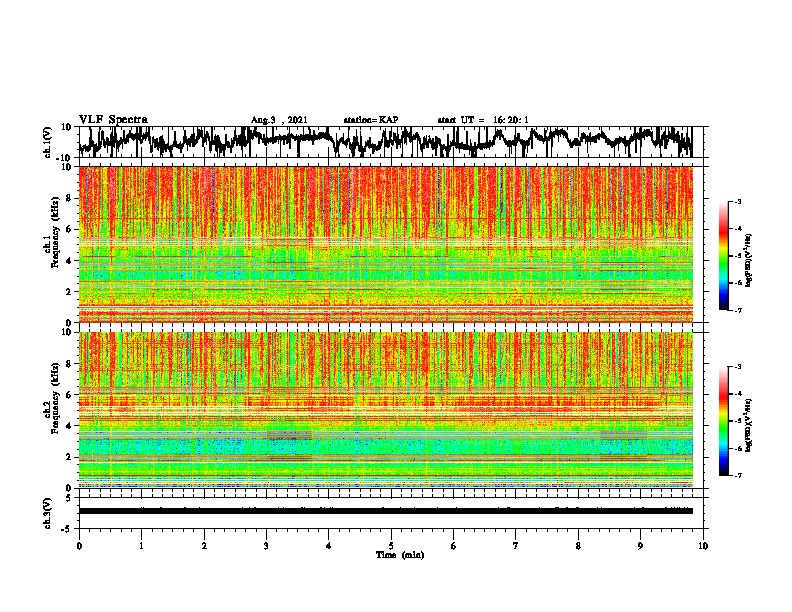The width and height of the screenshot is (792, 612).
Task: Click the "-3" label on ch.2 color bar
Action: 737,366
